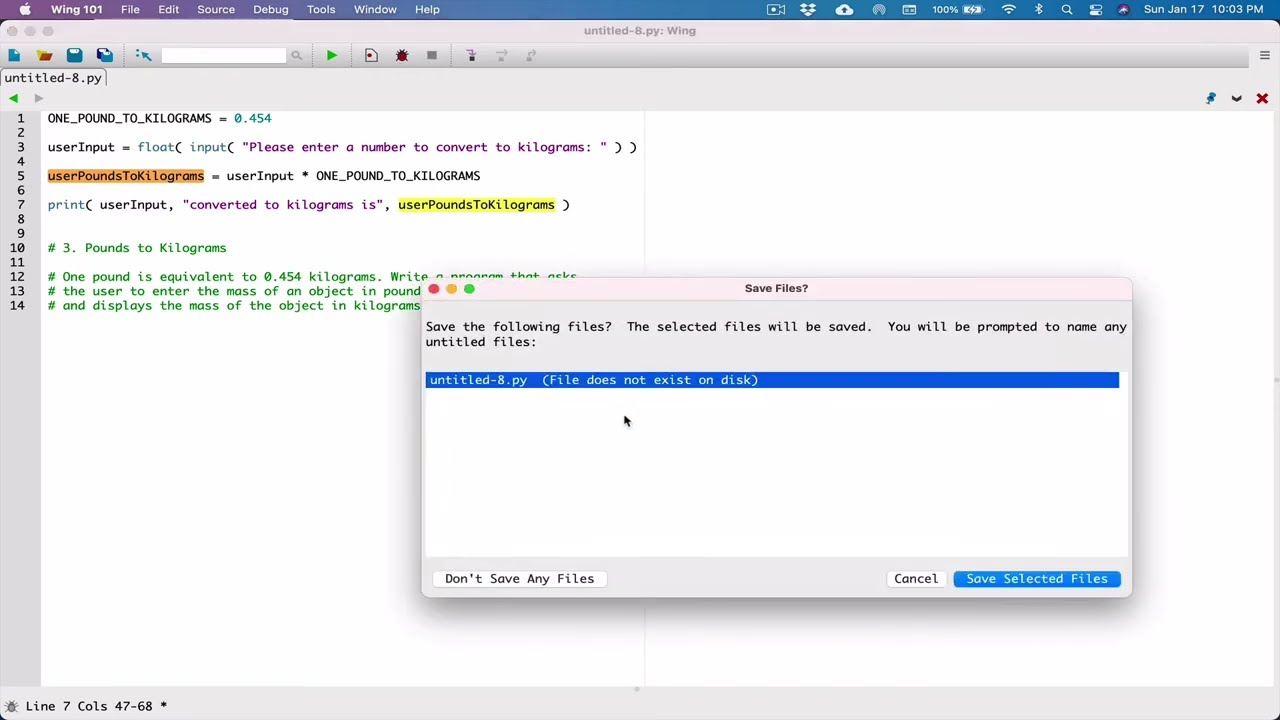The image size is (1280, 720).
Task: Open the editor tab options chevron
Action: (x=1237, y=98)
